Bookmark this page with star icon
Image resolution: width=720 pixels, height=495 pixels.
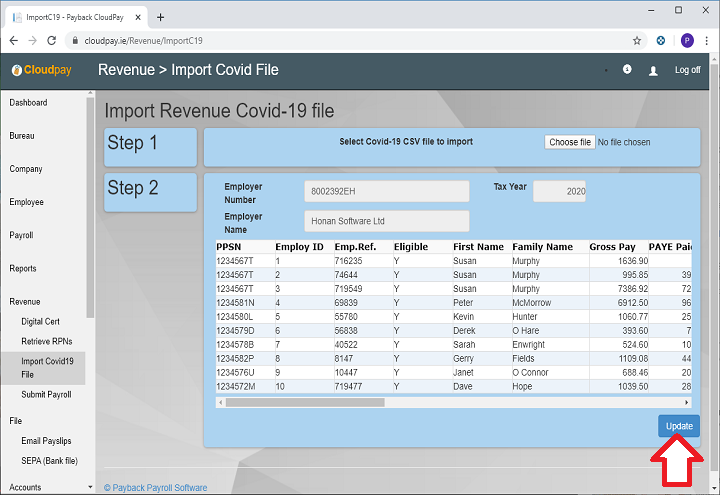[637, 41]
